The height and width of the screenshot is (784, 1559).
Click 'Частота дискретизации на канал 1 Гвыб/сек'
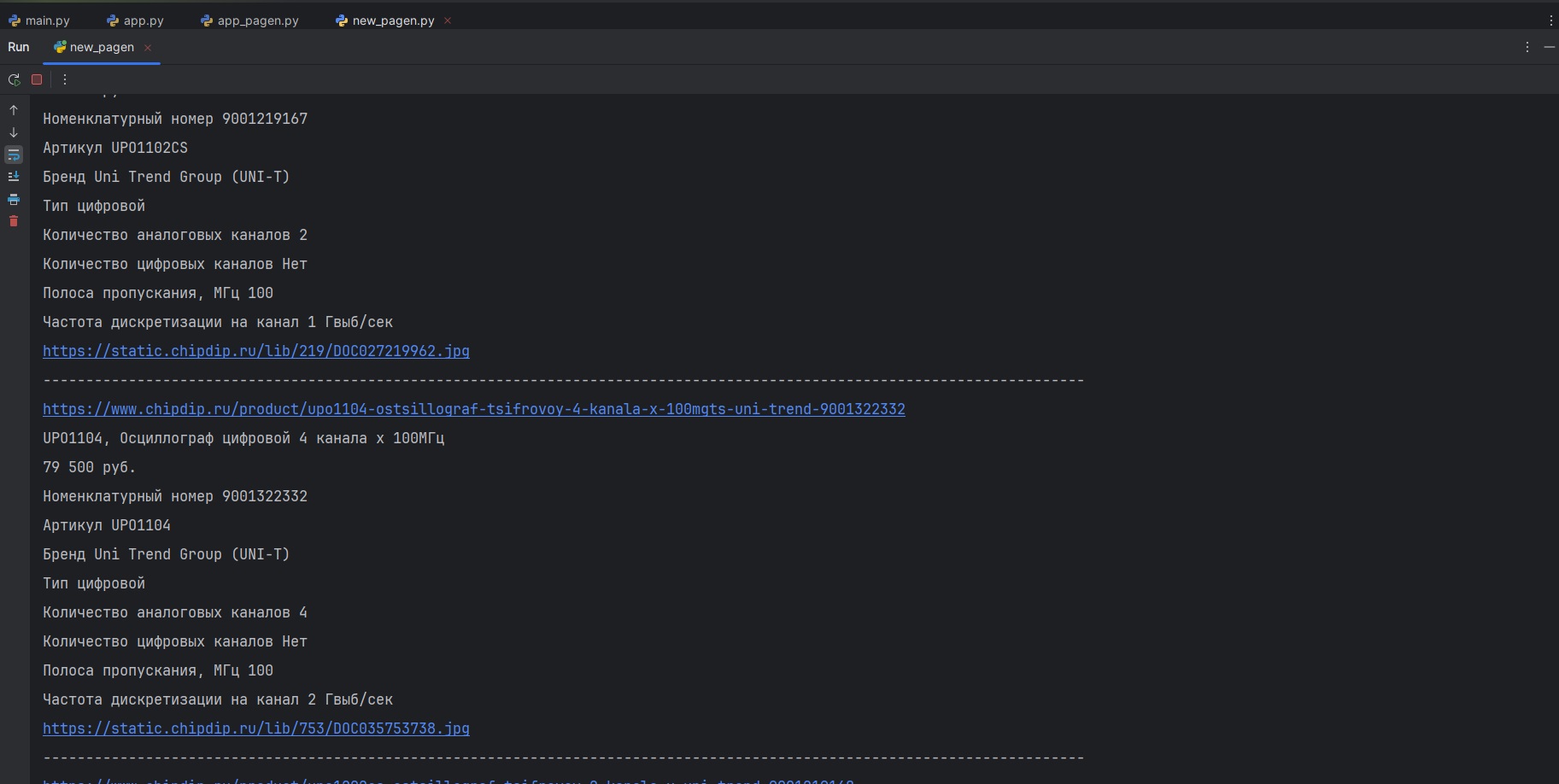(218, 322)
